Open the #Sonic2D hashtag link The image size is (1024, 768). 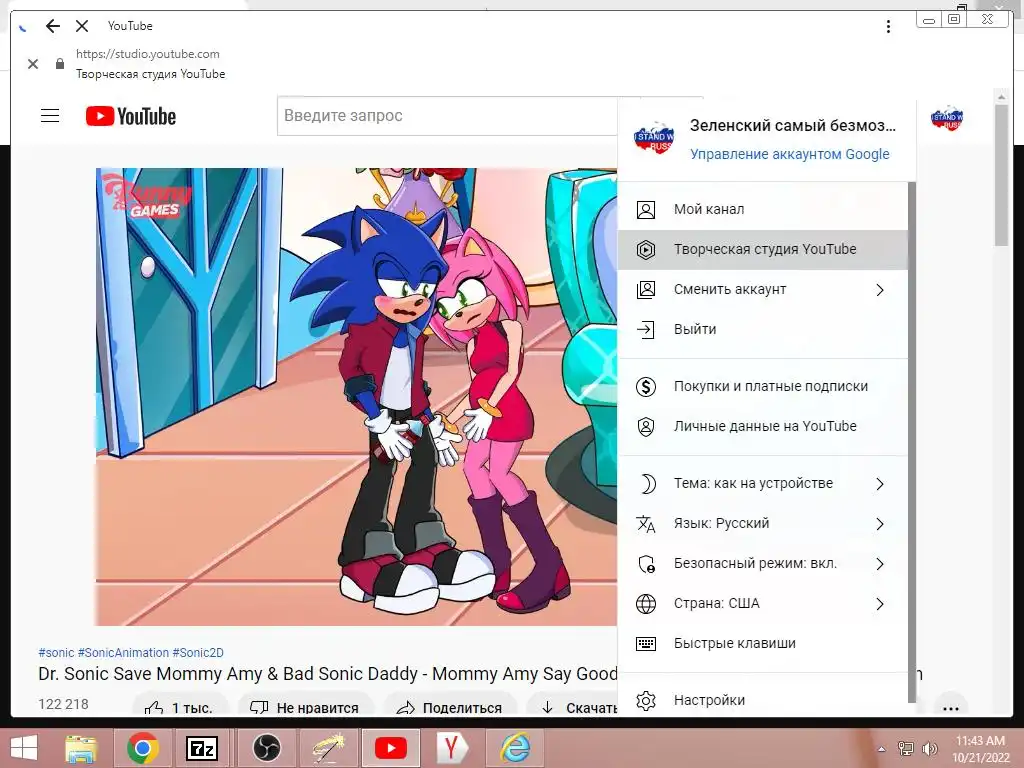tap(198, 652)
